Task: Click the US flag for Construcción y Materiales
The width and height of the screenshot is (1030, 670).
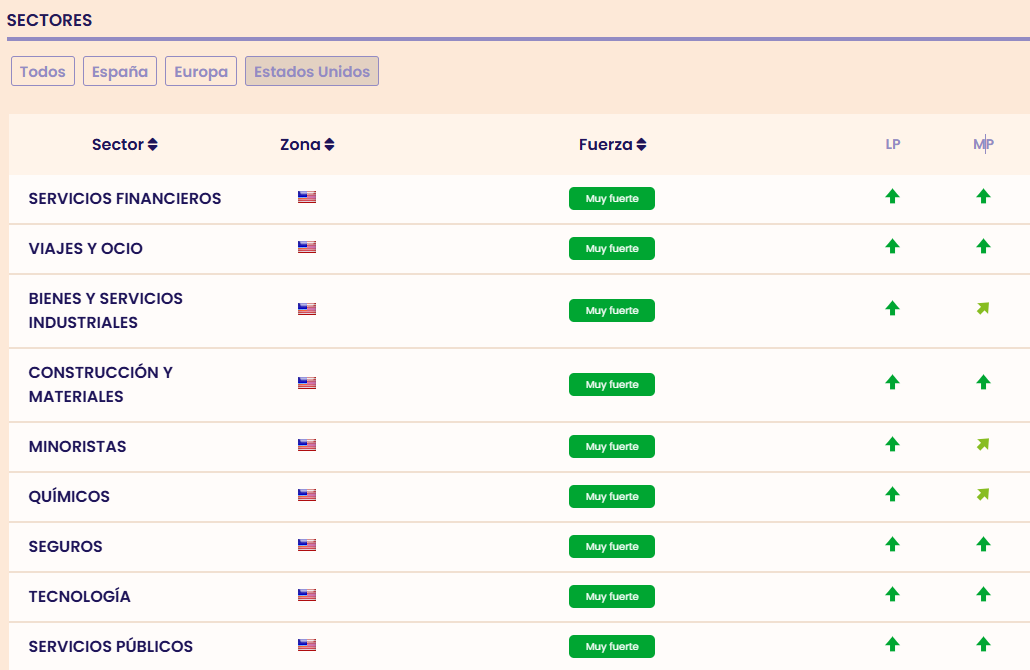Action: tap(307, 383)
